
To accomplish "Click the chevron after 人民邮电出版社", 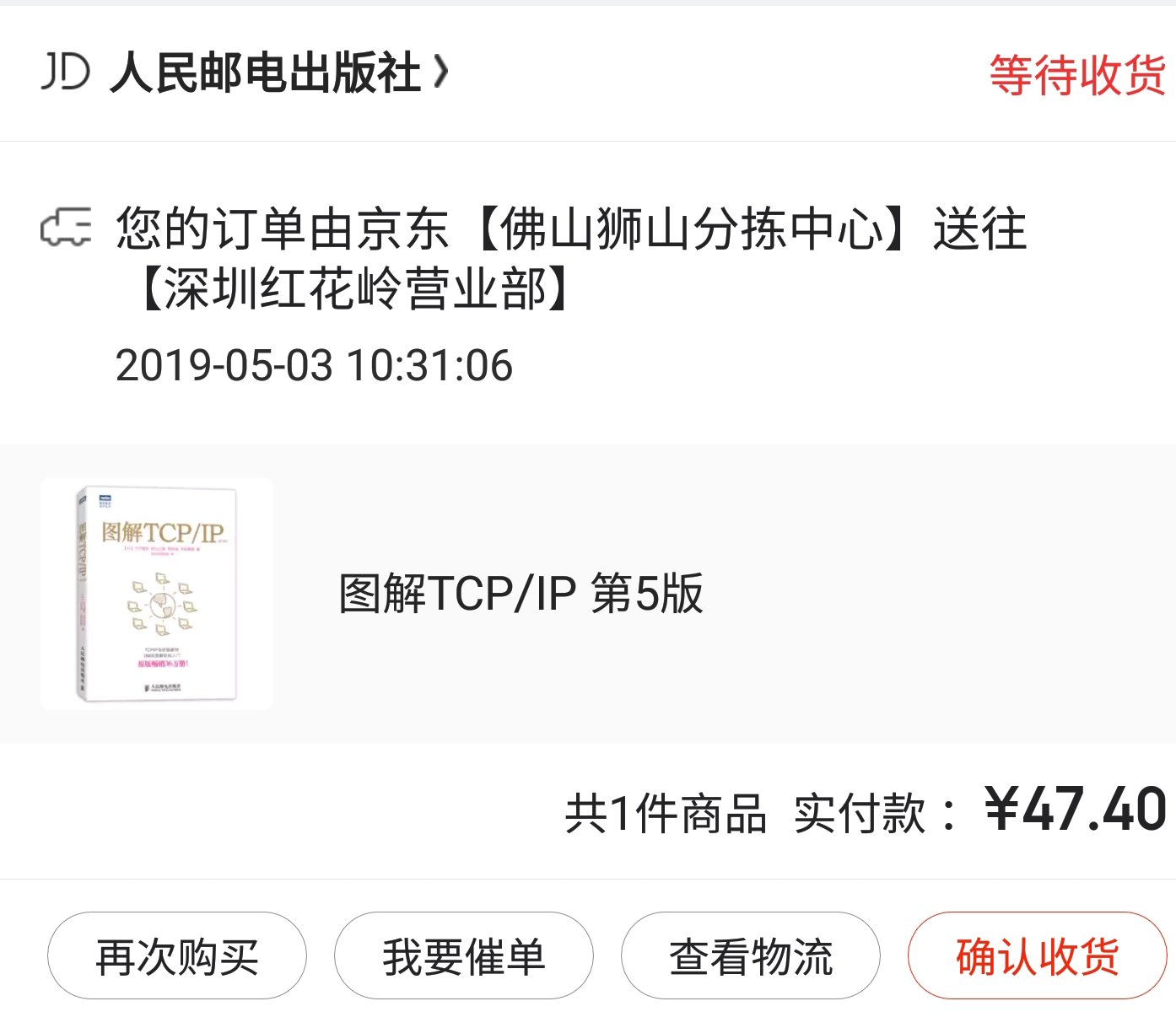I will click(x=440, y=73).
